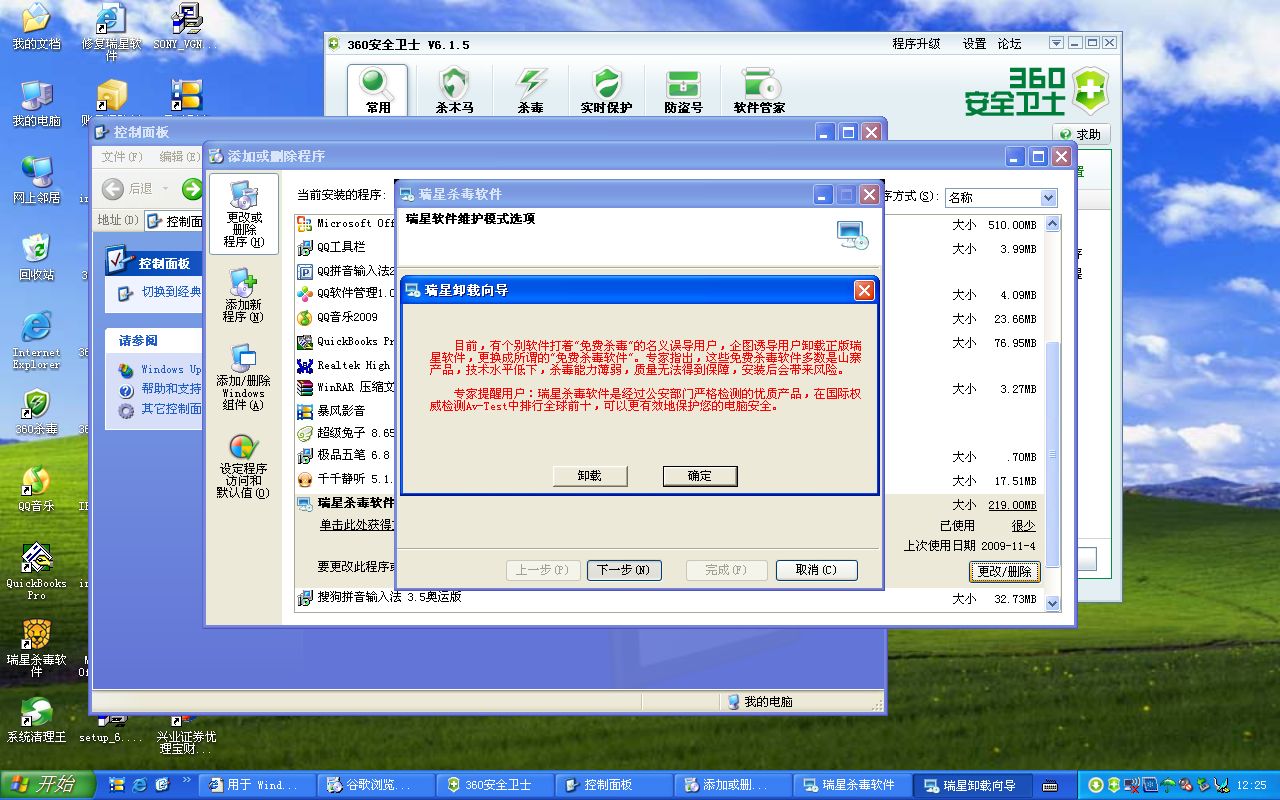Click the 12:25 clock in system tray
Image resolution: width=1280 pixels, height=800 pixels.
point(1252,786)
